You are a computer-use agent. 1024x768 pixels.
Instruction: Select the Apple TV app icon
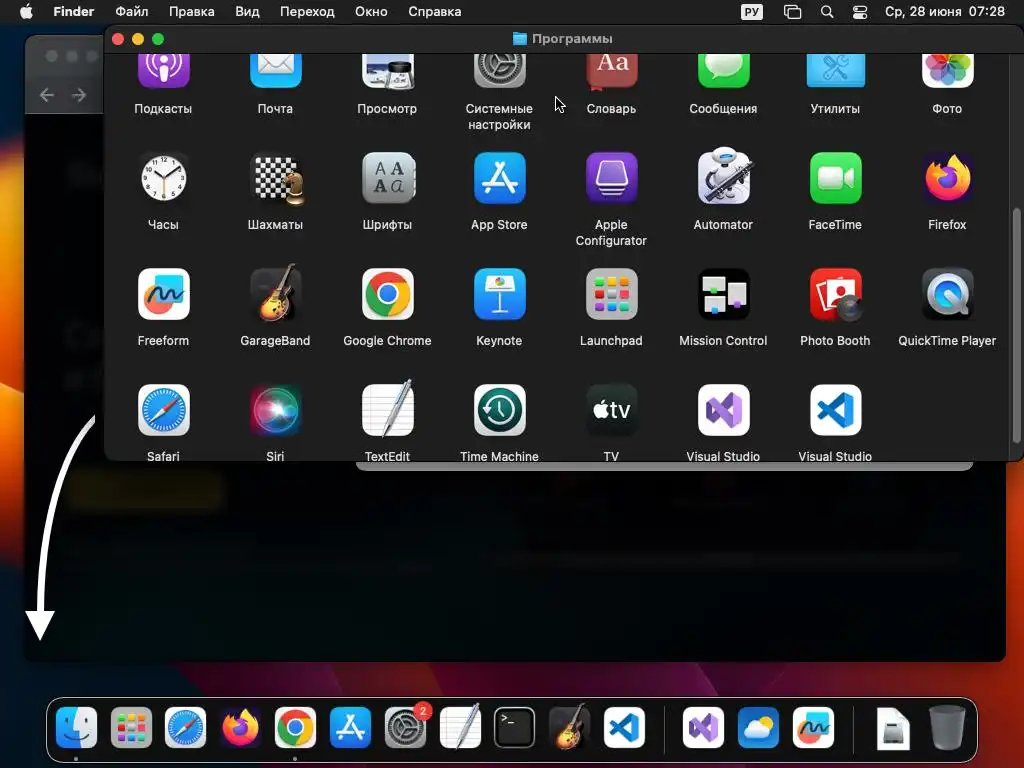point(611,410)
